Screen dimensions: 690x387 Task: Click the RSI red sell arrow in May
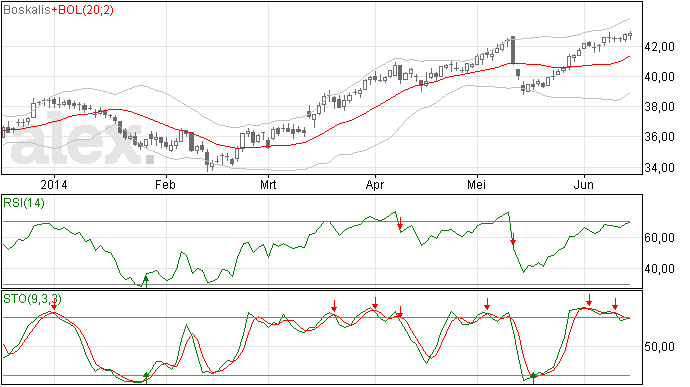[513, 239]
